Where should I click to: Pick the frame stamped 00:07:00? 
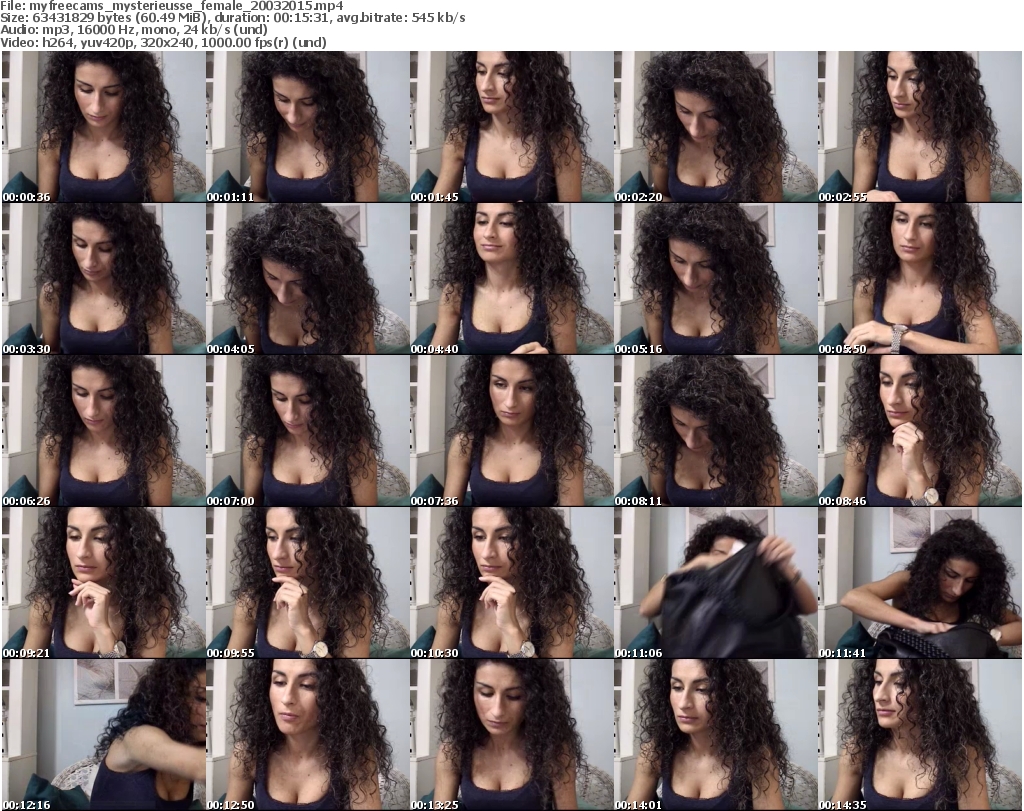308,431
